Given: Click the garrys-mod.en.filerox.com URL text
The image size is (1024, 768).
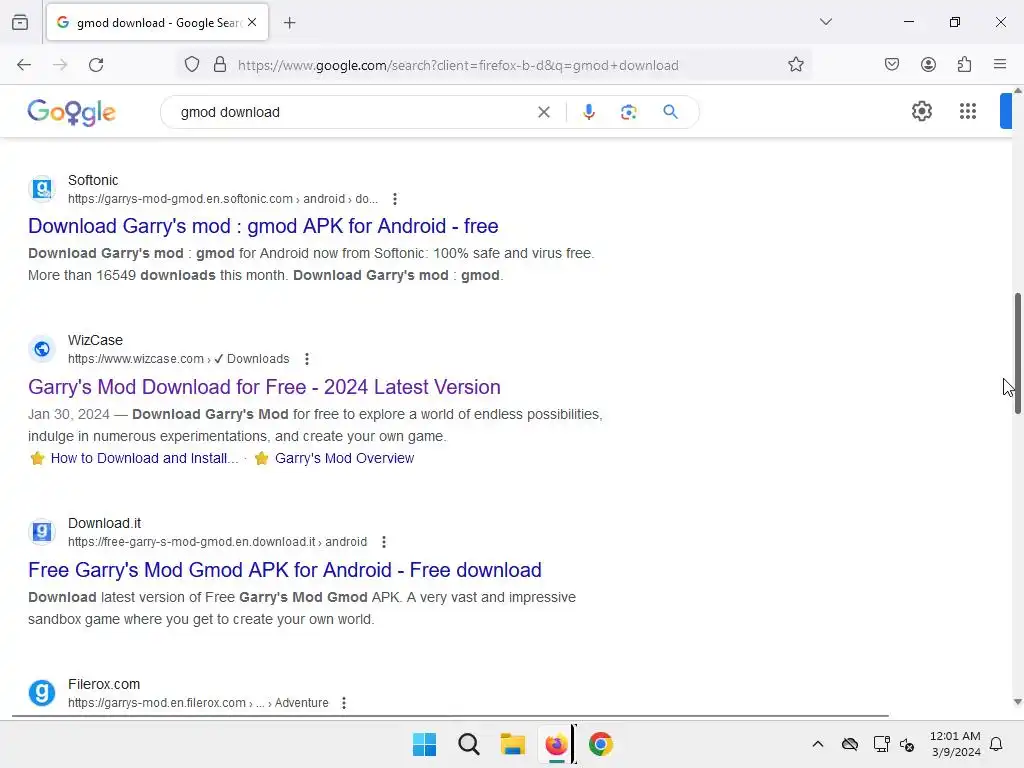Looking at the screenshot, I should pos(198,703).
